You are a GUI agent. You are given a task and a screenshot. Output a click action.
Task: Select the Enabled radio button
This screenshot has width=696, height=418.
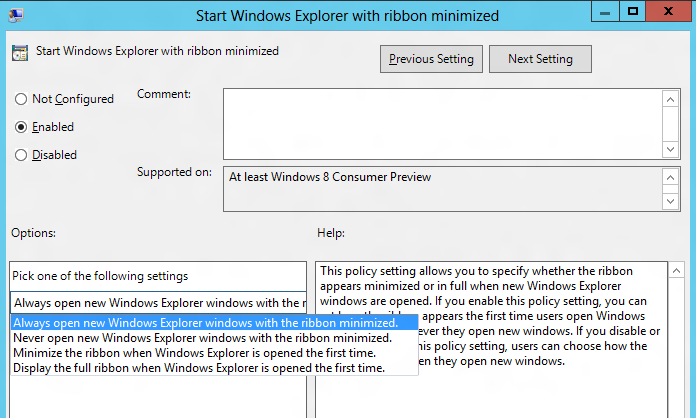(21, 127)
